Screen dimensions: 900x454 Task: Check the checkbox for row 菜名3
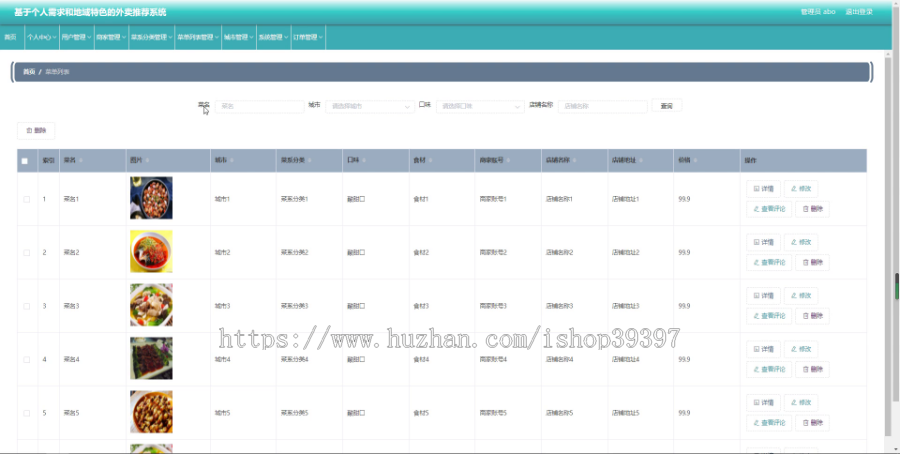26,306
